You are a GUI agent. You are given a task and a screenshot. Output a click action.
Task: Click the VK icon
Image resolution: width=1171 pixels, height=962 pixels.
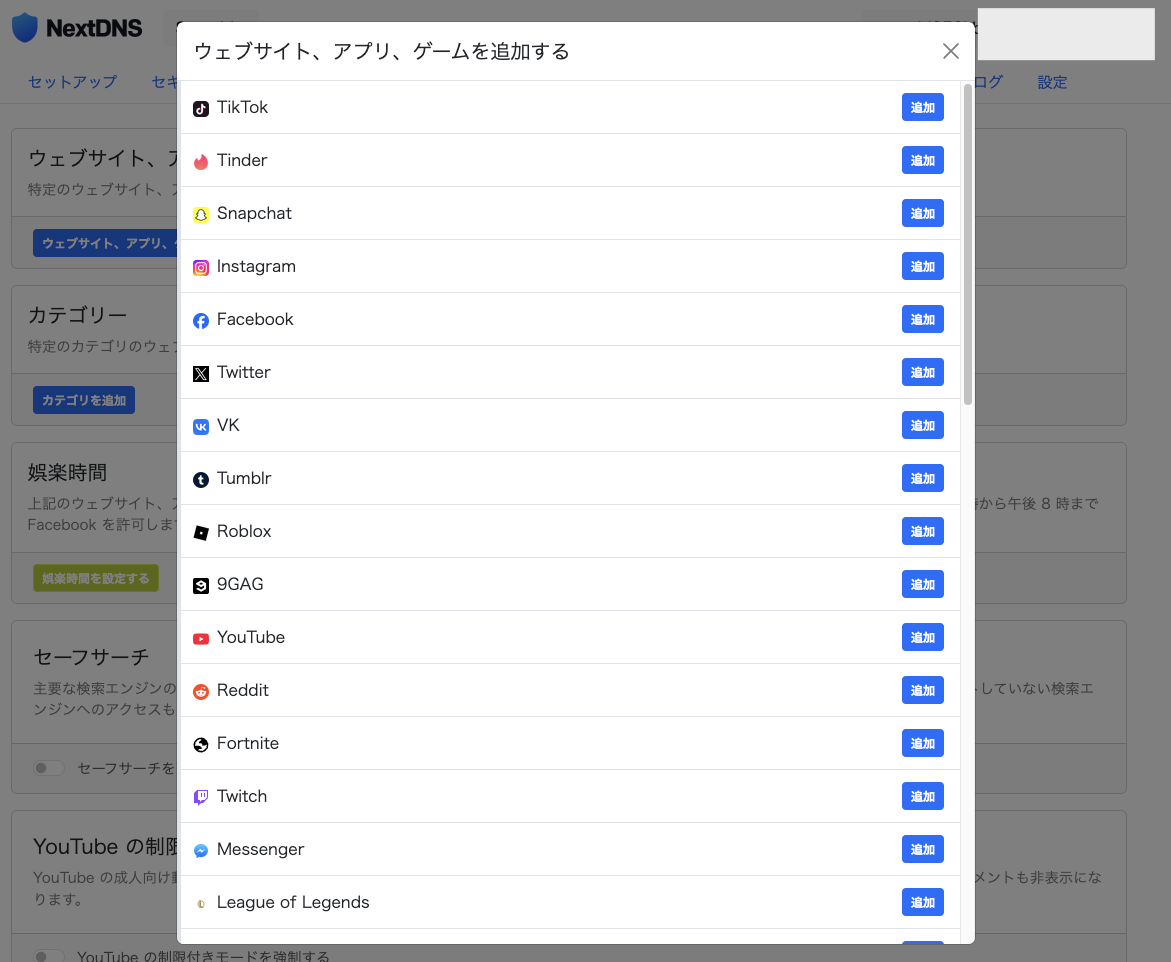click(x=201, y=425)
